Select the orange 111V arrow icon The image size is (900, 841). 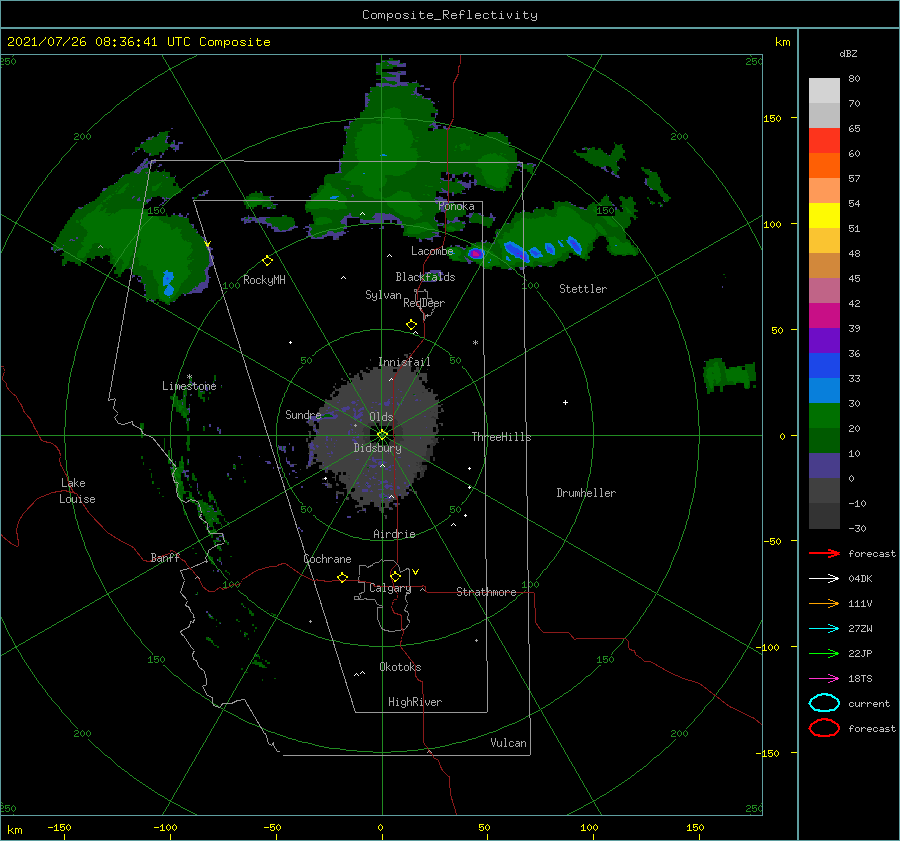click(x=824, y=603)
